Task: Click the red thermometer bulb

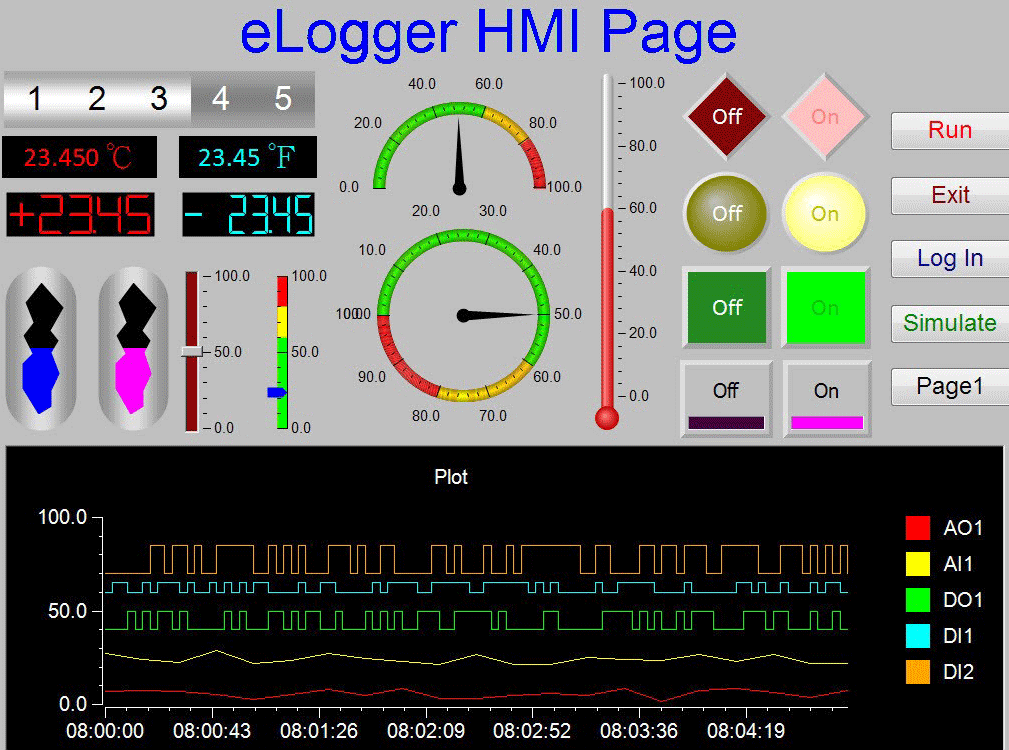Action: pyautogui.click(x=607, y=417)
